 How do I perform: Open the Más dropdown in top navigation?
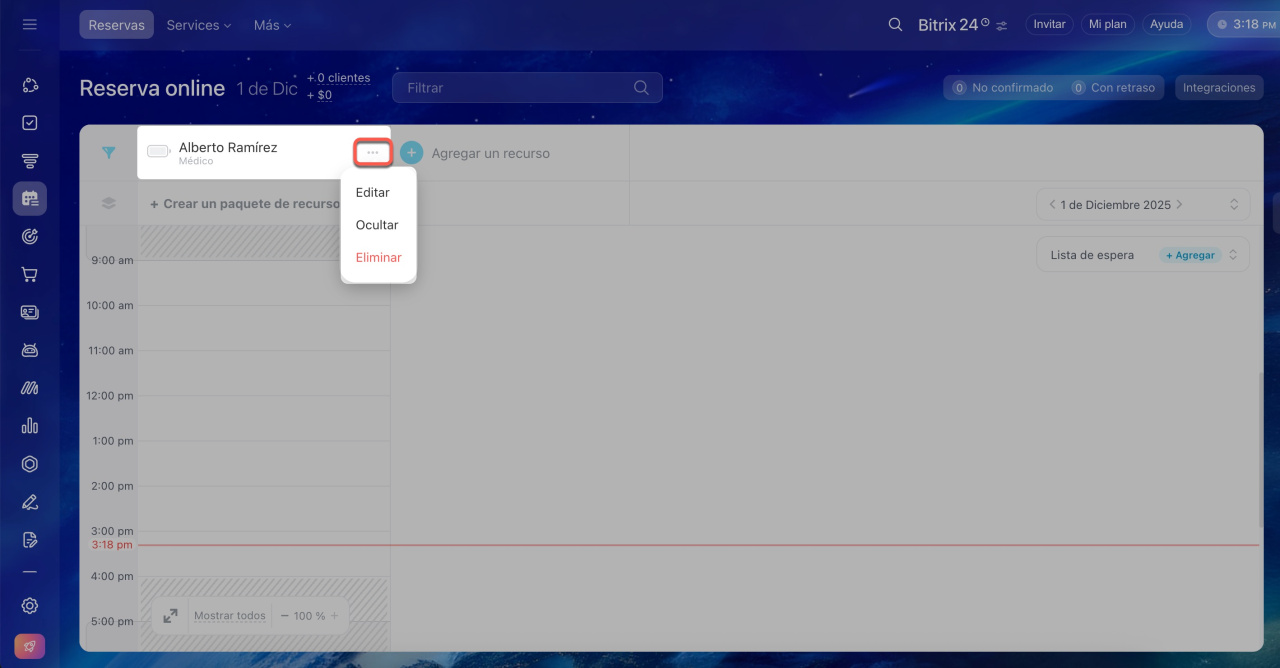point(272,25)
